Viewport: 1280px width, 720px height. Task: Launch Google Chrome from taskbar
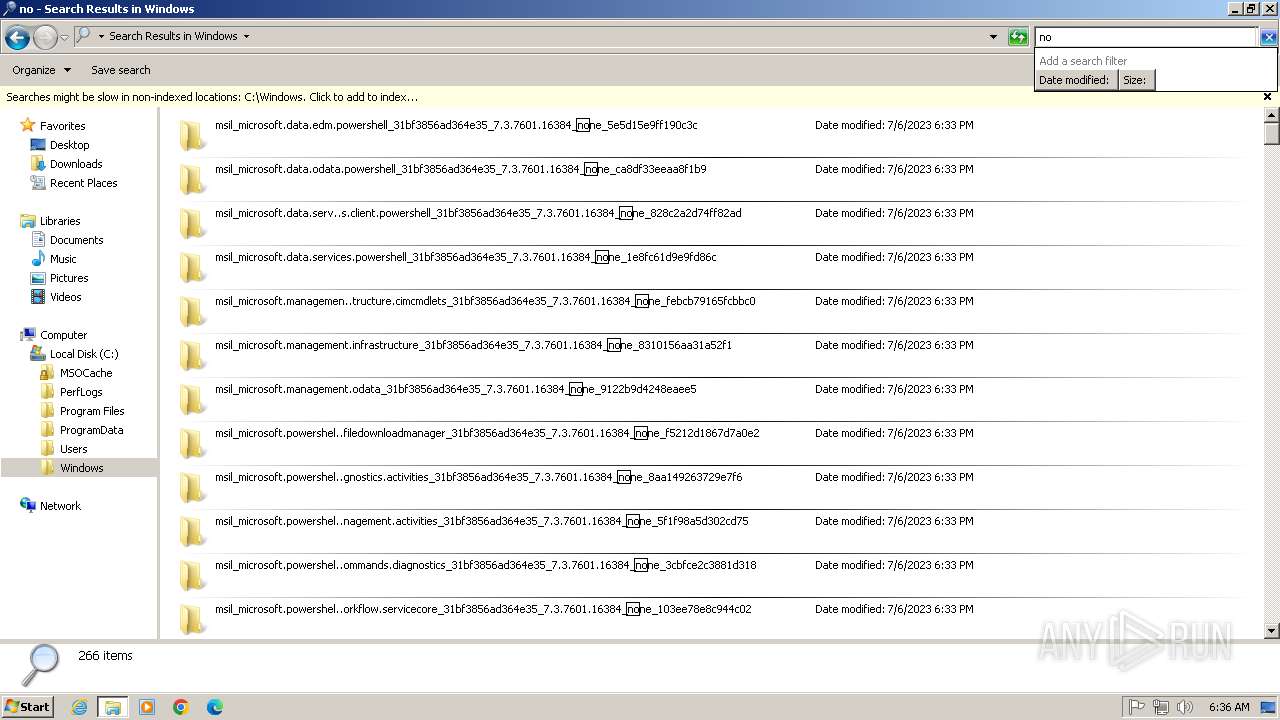(x=181, y=707)
